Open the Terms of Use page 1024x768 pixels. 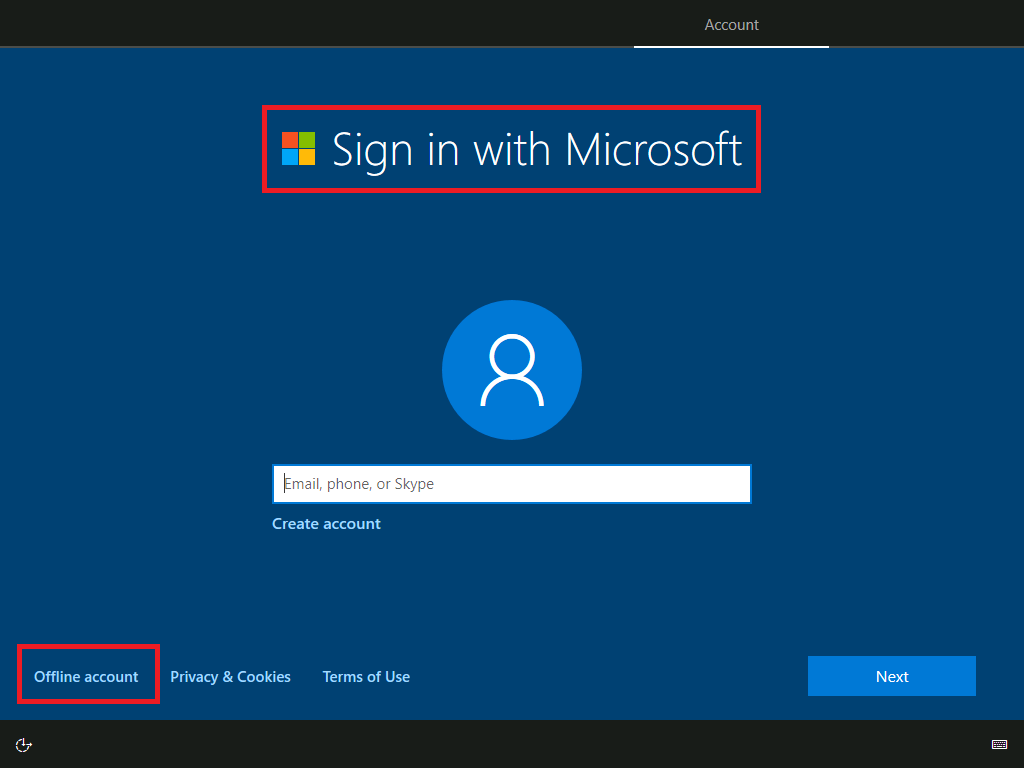point(366,676)
